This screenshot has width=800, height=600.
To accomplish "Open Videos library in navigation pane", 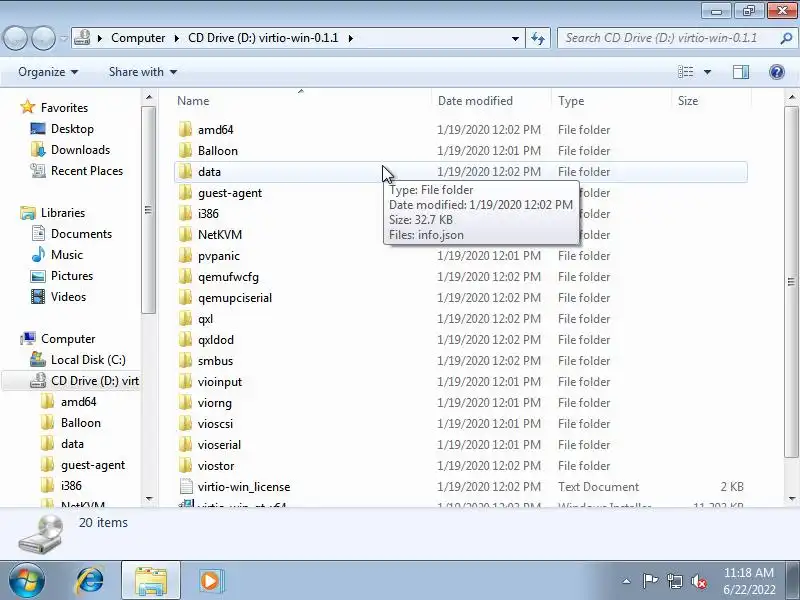I will 59,296.
